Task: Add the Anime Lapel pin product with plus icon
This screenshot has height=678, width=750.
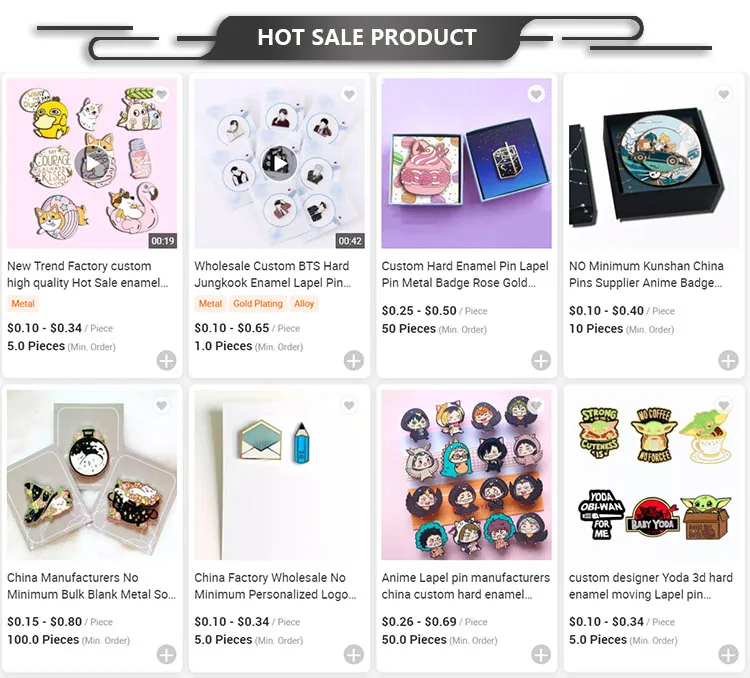Action: coord(541,655)
